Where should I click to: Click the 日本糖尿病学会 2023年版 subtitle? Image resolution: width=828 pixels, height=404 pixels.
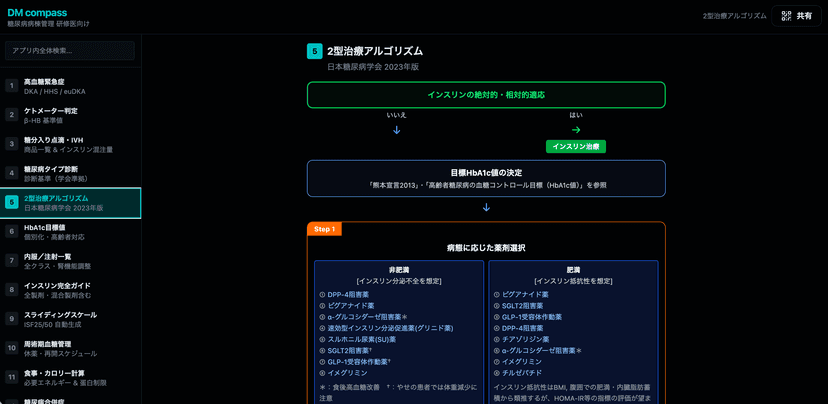click(373, 67)
